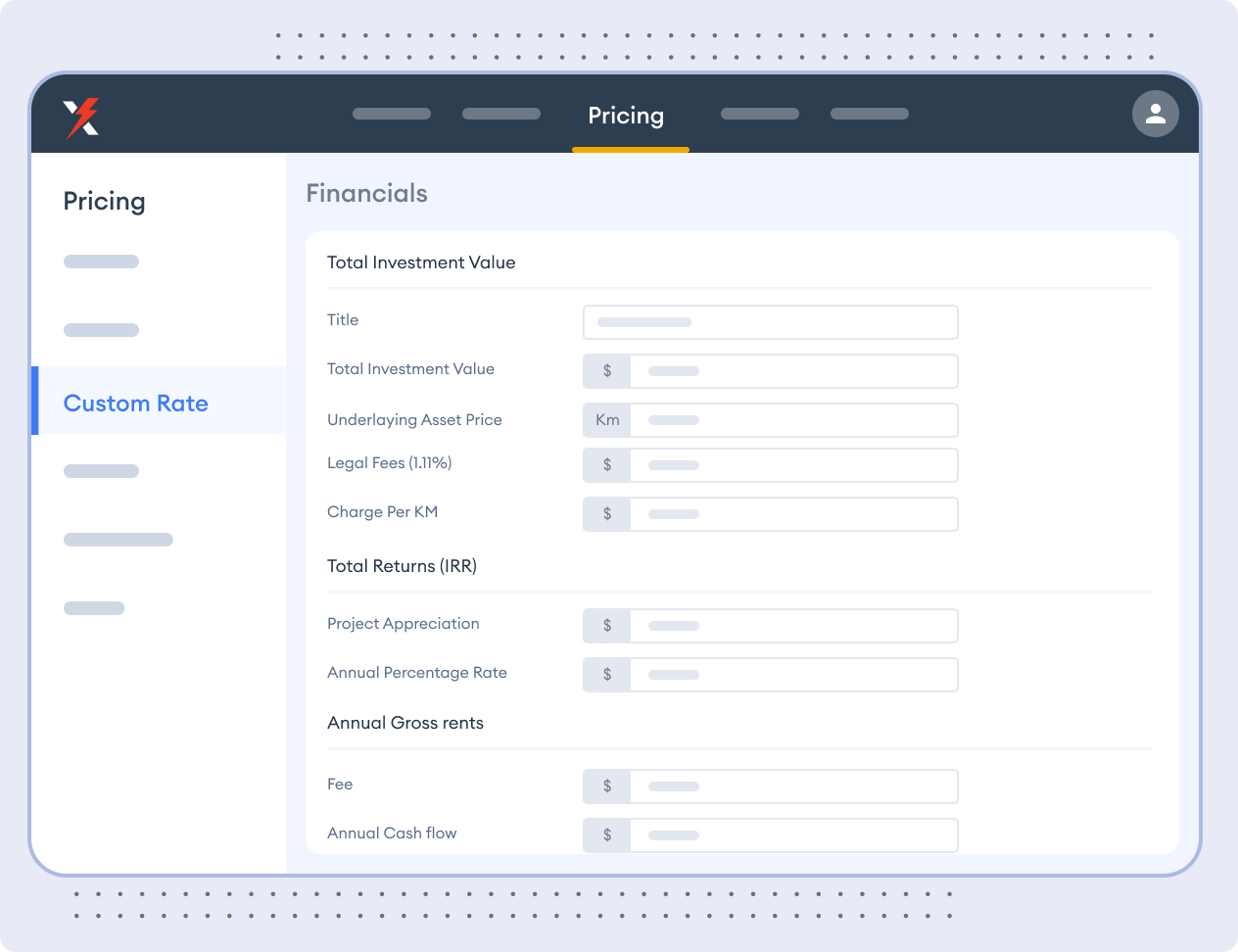
Task: Click the Total Returns (IRR) section header
Action: click(x=402, y=566)
